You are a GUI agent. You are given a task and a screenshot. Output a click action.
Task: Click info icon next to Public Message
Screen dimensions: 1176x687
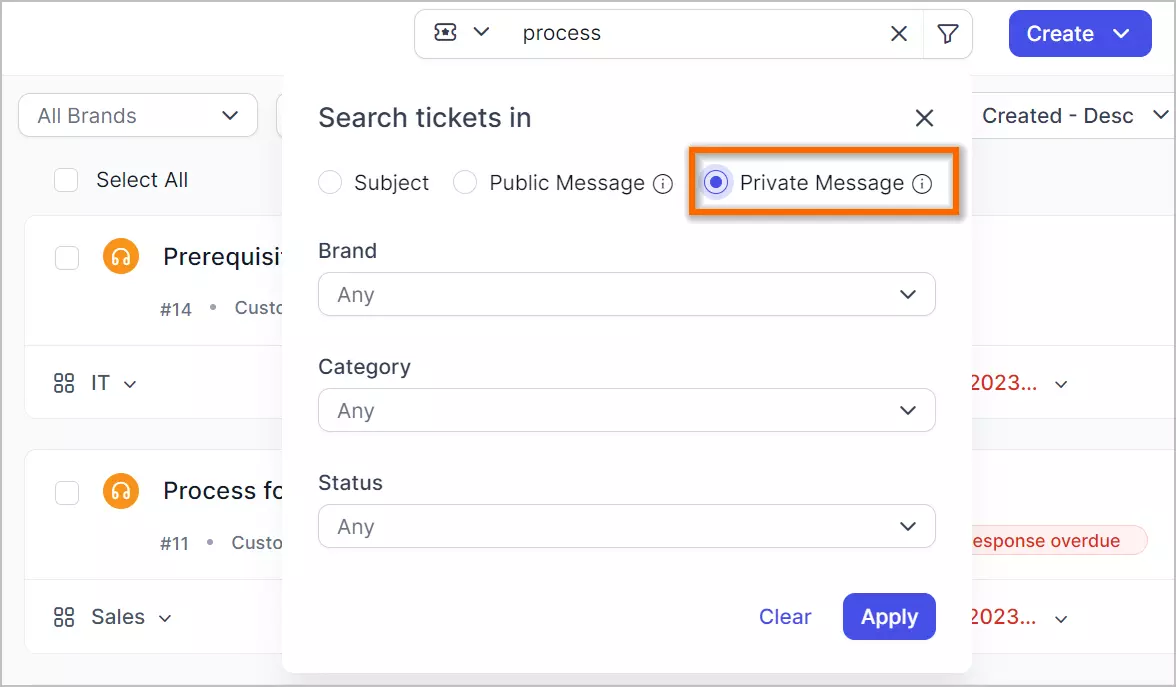pyautogui.click(x=663, y=184)
